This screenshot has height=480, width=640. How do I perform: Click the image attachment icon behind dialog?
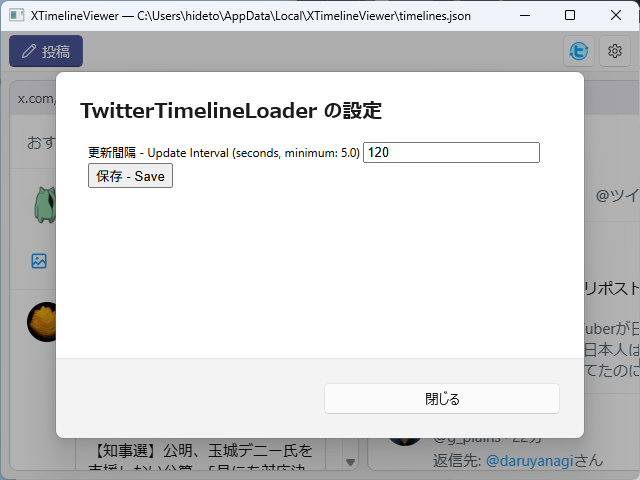tap(39, 261)
